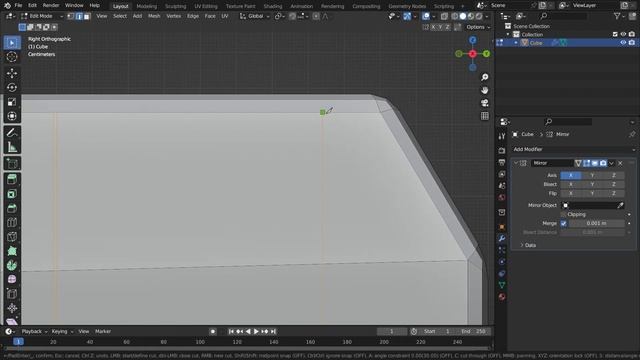Open the Mesh menu

coord(154,16)
